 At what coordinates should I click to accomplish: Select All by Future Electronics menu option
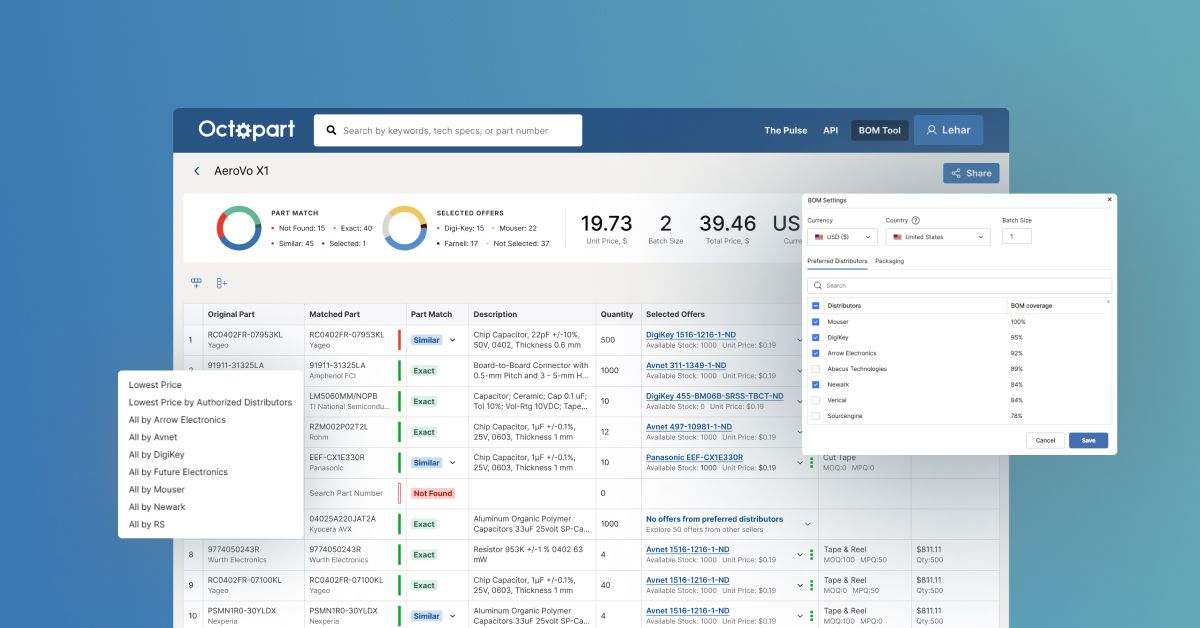tap(178, 472)
